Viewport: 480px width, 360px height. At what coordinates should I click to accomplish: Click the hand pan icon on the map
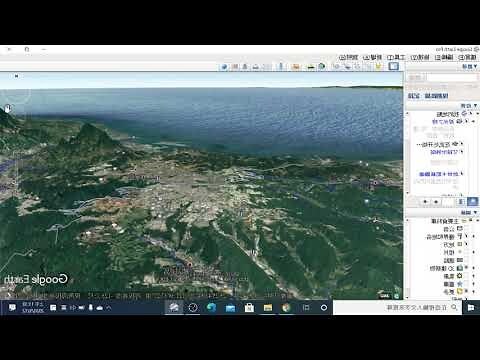coord(8,108)
